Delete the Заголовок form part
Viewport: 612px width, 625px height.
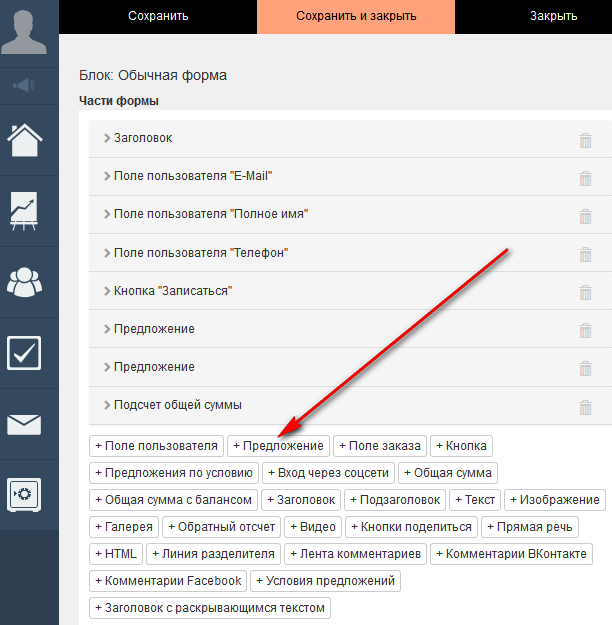click(x=585, y=140)
